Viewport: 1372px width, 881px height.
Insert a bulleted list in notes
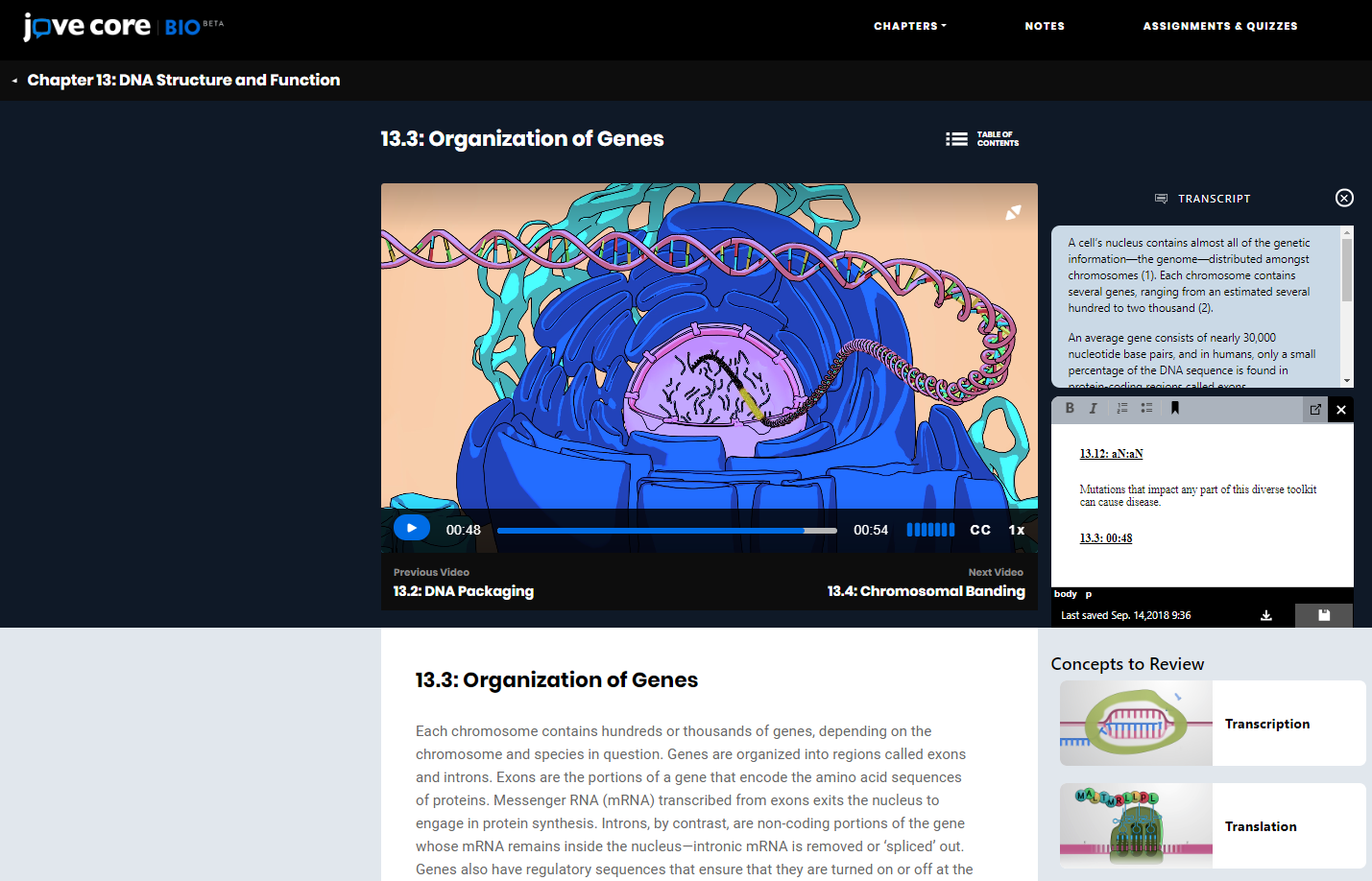[x=1146, y=408]
